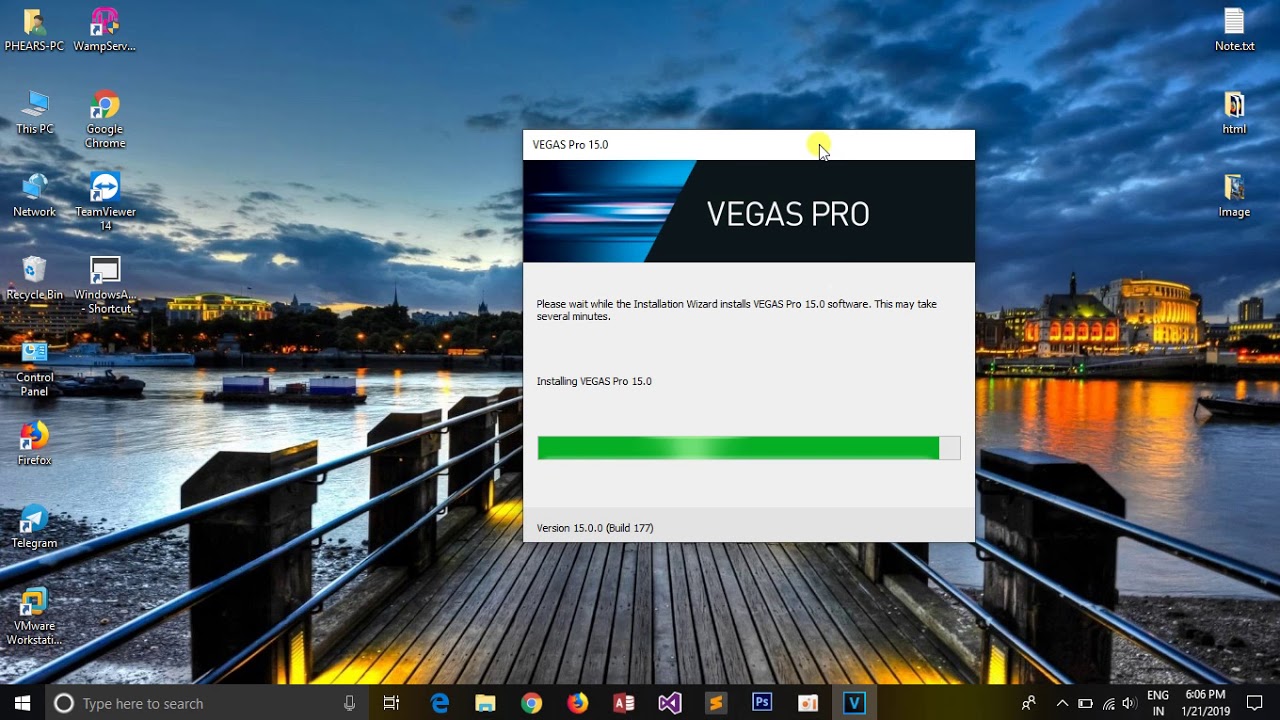This screenshot has height=720, width=1280.
Task: Check the battery status icon
Action: pyautogui.click(x=1085, y=703)
